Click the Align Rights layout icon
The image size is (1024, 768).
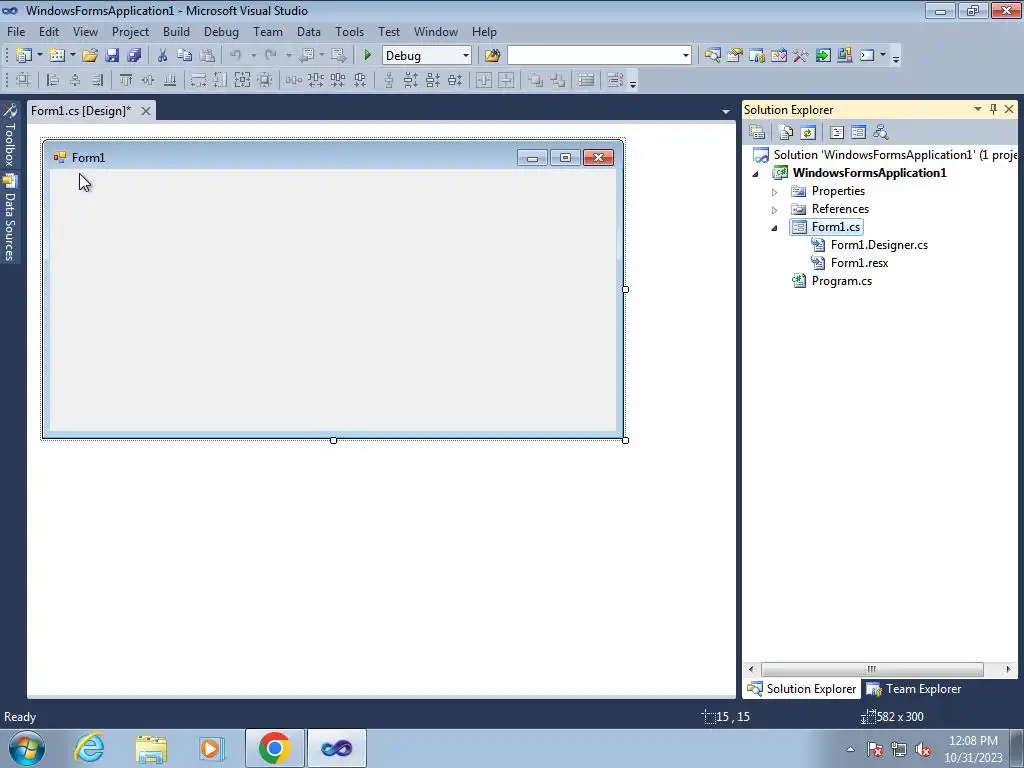tap(97, 80)
